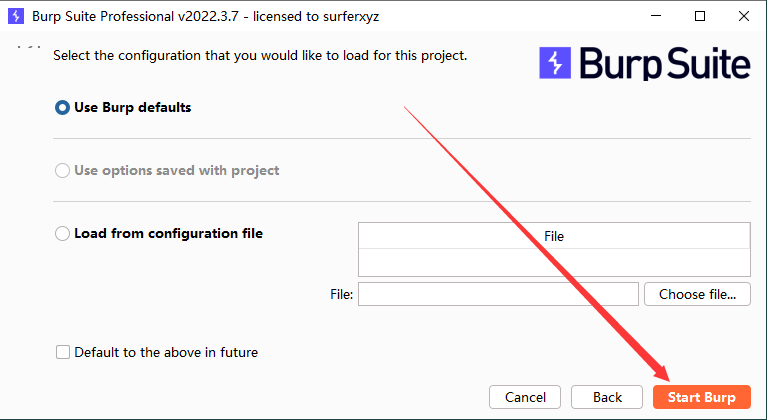Go Back to the previous step
The height and width of the screenshot is (420, 767).
(607, 397)
